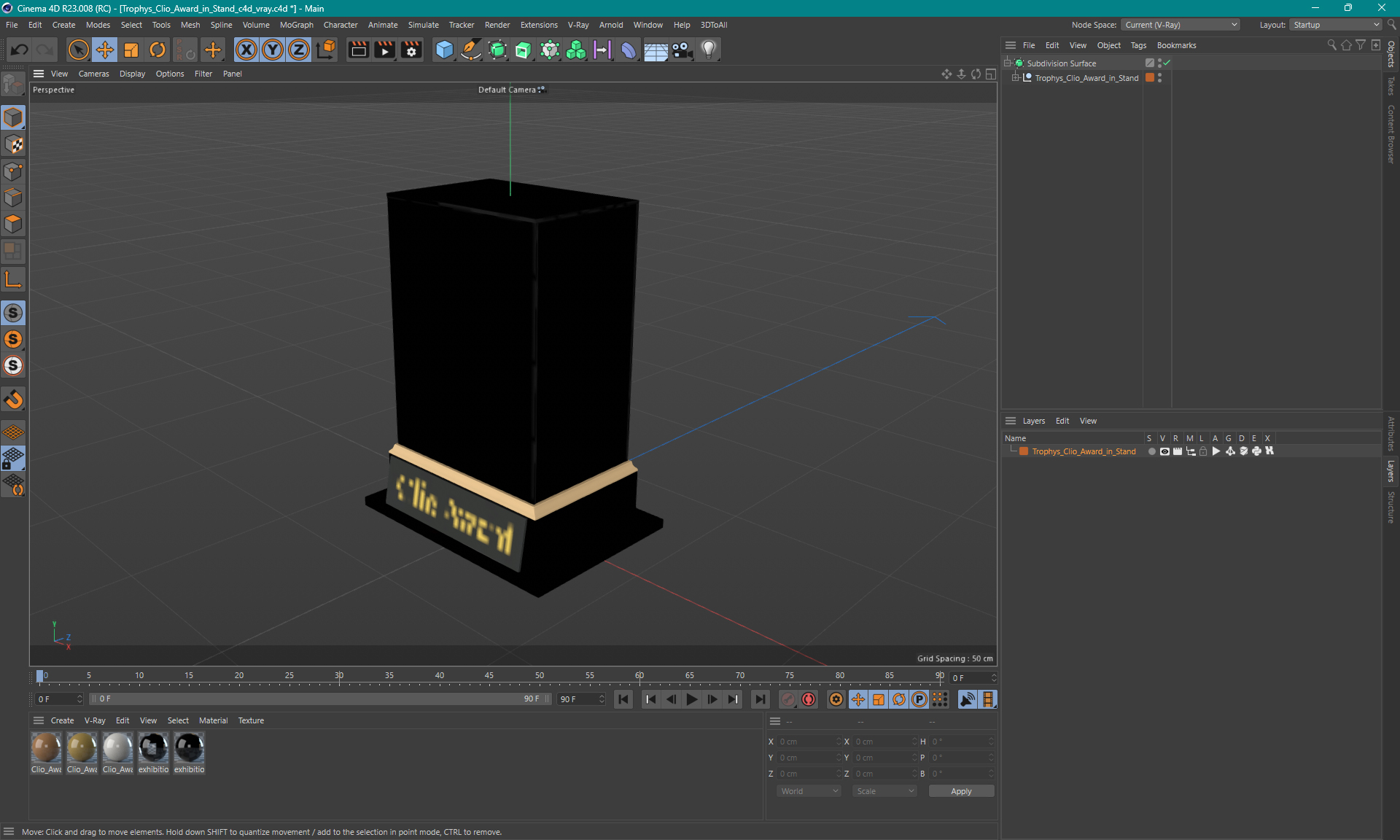Open the Simulate menu

click(423, 25)
